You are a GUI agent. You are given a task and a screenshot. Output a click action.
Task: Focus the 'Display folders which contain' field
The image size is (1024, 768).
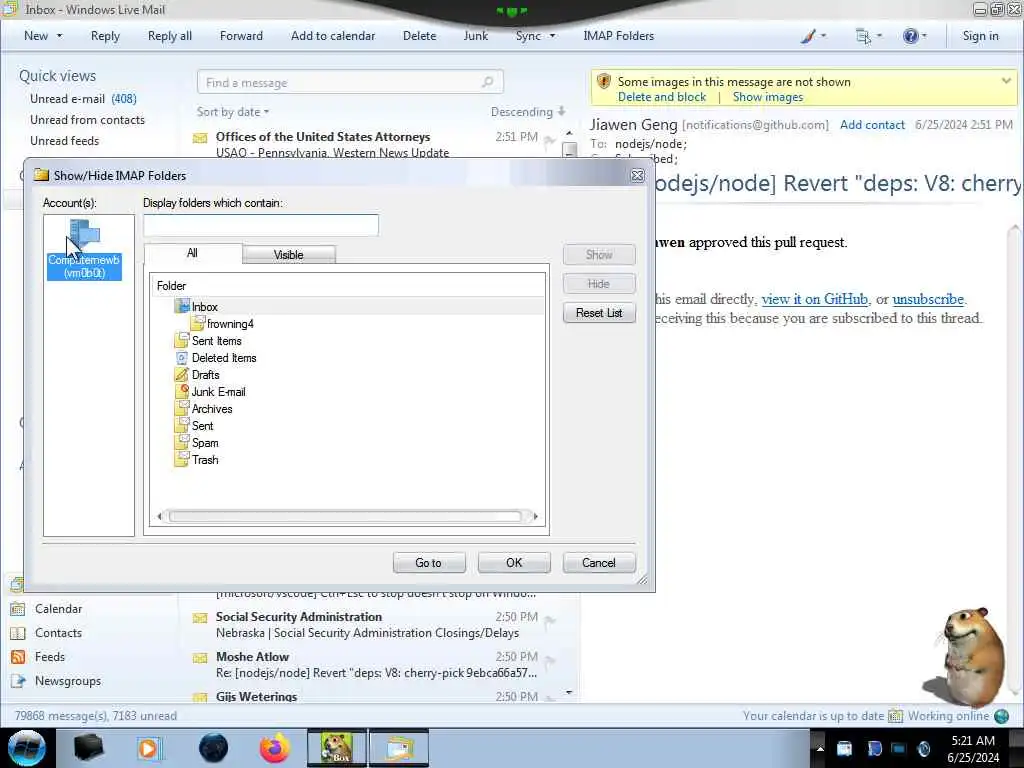pos(261,225)
